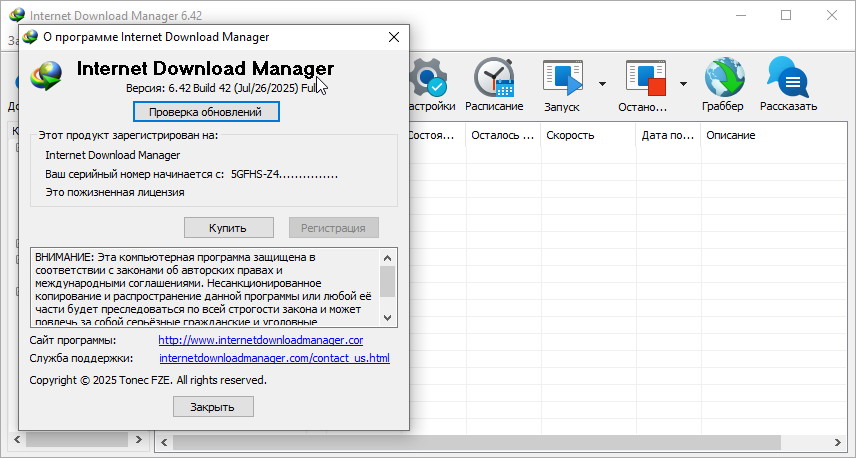The width and height of the screenshot is (856, 458).
Task: Click the Служба поддержки: label
Action: click(x=81, y=359)
